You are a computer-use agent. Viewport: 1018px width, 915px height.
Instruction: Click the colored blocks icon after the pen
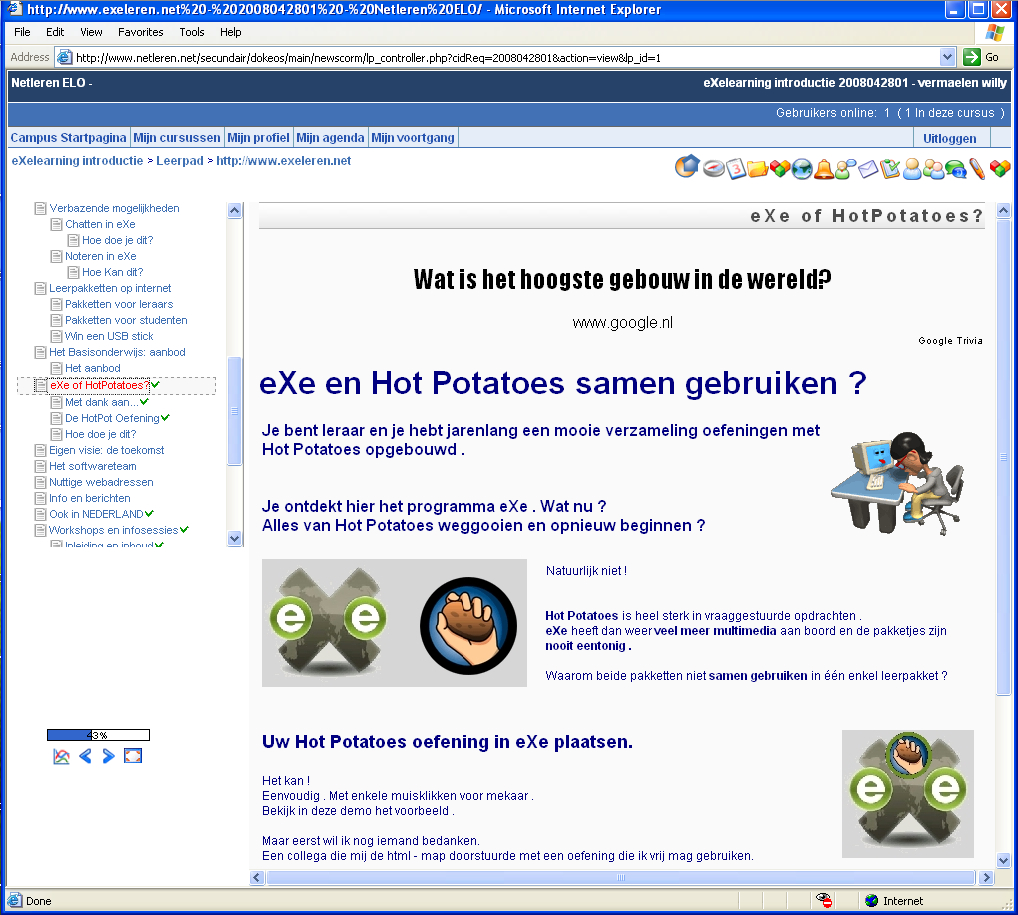(x=1000, y=169)
